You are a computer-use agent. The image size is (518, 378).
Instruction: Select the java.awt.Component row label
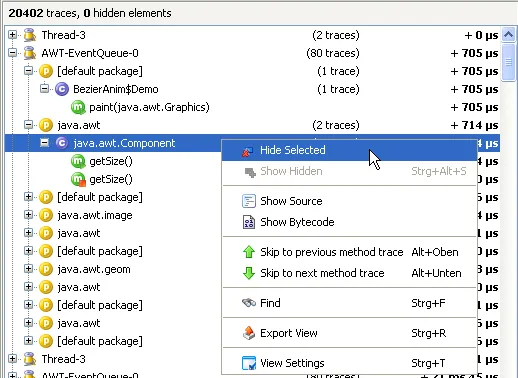(x=124, y=143)
